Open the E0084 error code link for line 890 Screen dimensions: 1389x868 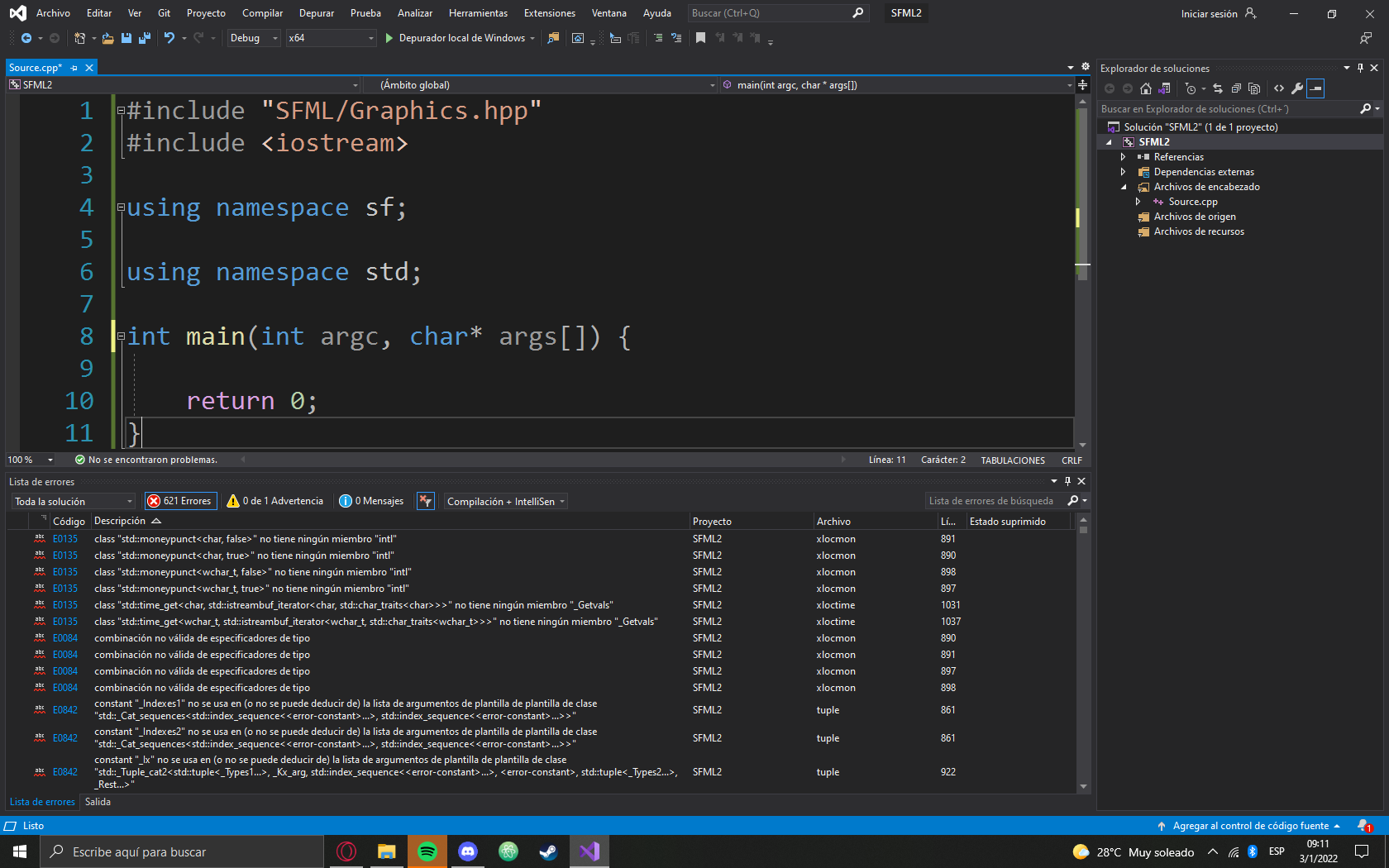tap(65, 638)
